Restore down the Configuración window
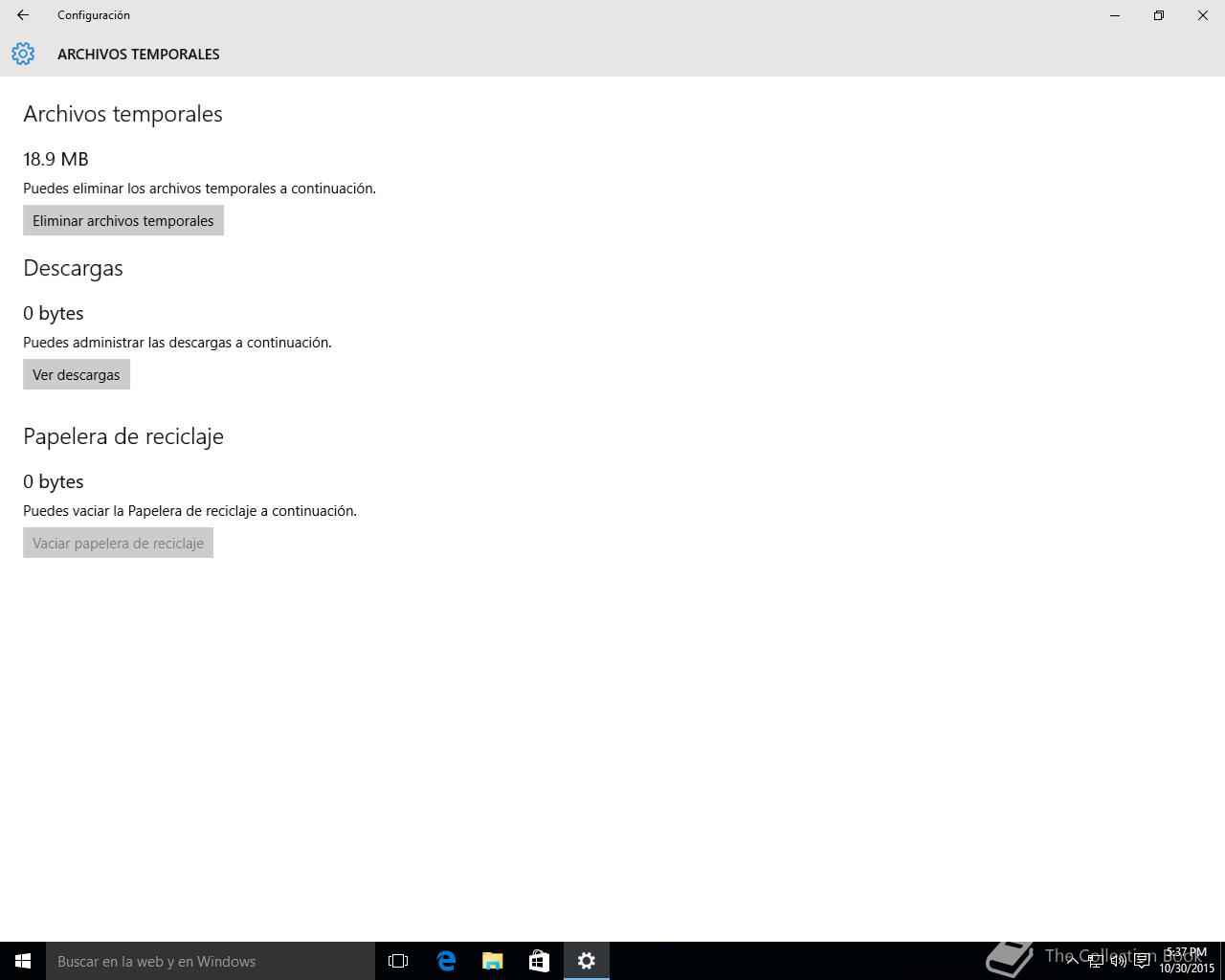 [1159, 15]
